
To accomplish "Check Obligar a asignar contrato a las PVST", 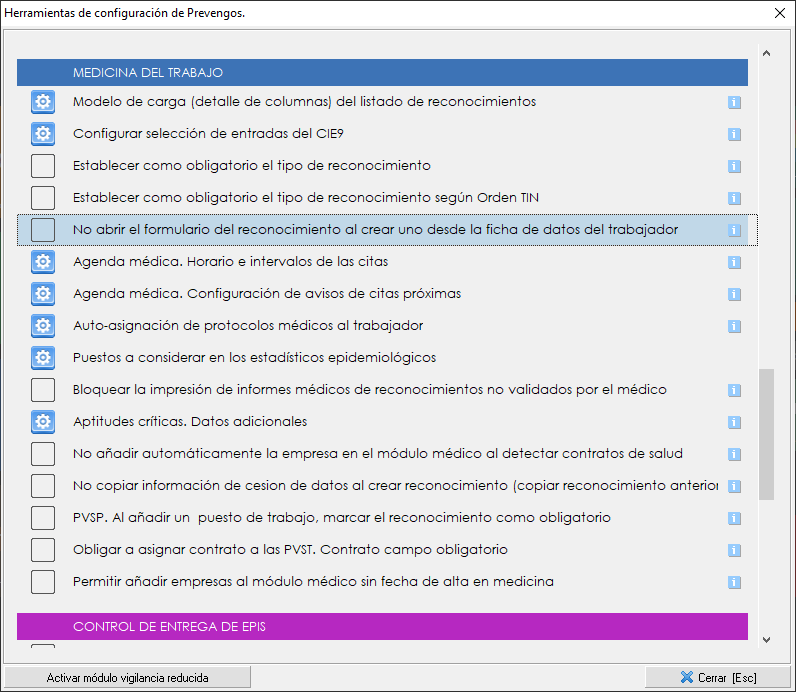I will point(43,550).
